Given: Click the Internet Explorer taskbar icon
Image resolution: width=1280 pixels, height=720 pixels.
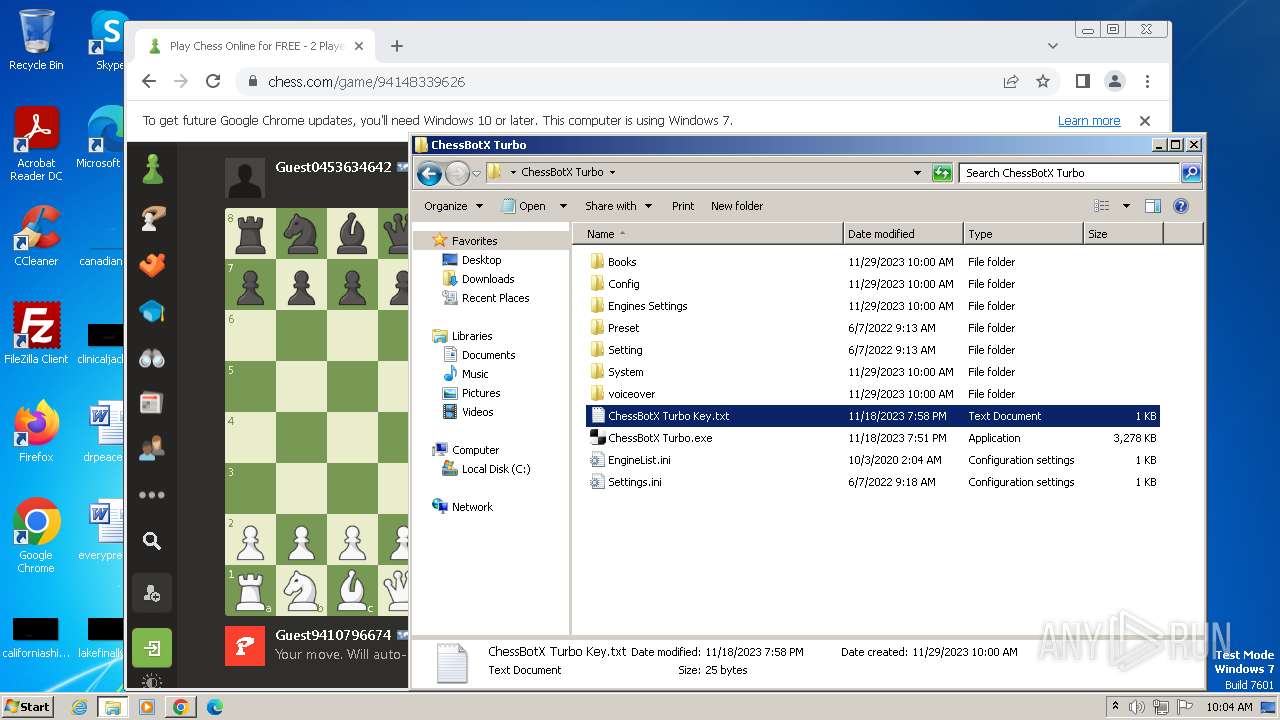Looking at the screenshot, I should pos(80,706).
